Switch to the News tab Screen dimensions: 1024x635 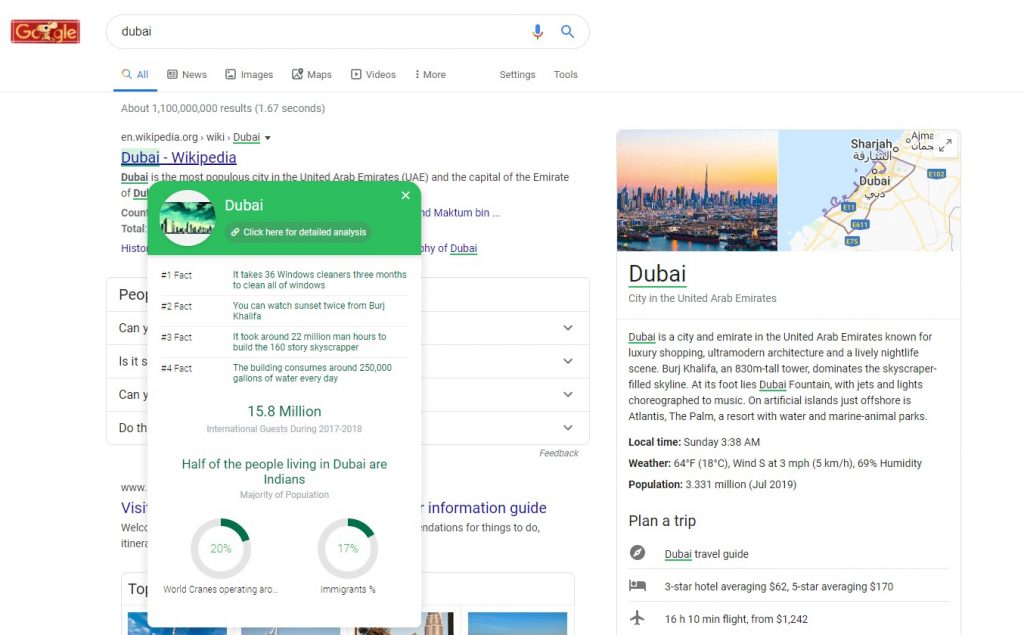click(x=187, y=74)
